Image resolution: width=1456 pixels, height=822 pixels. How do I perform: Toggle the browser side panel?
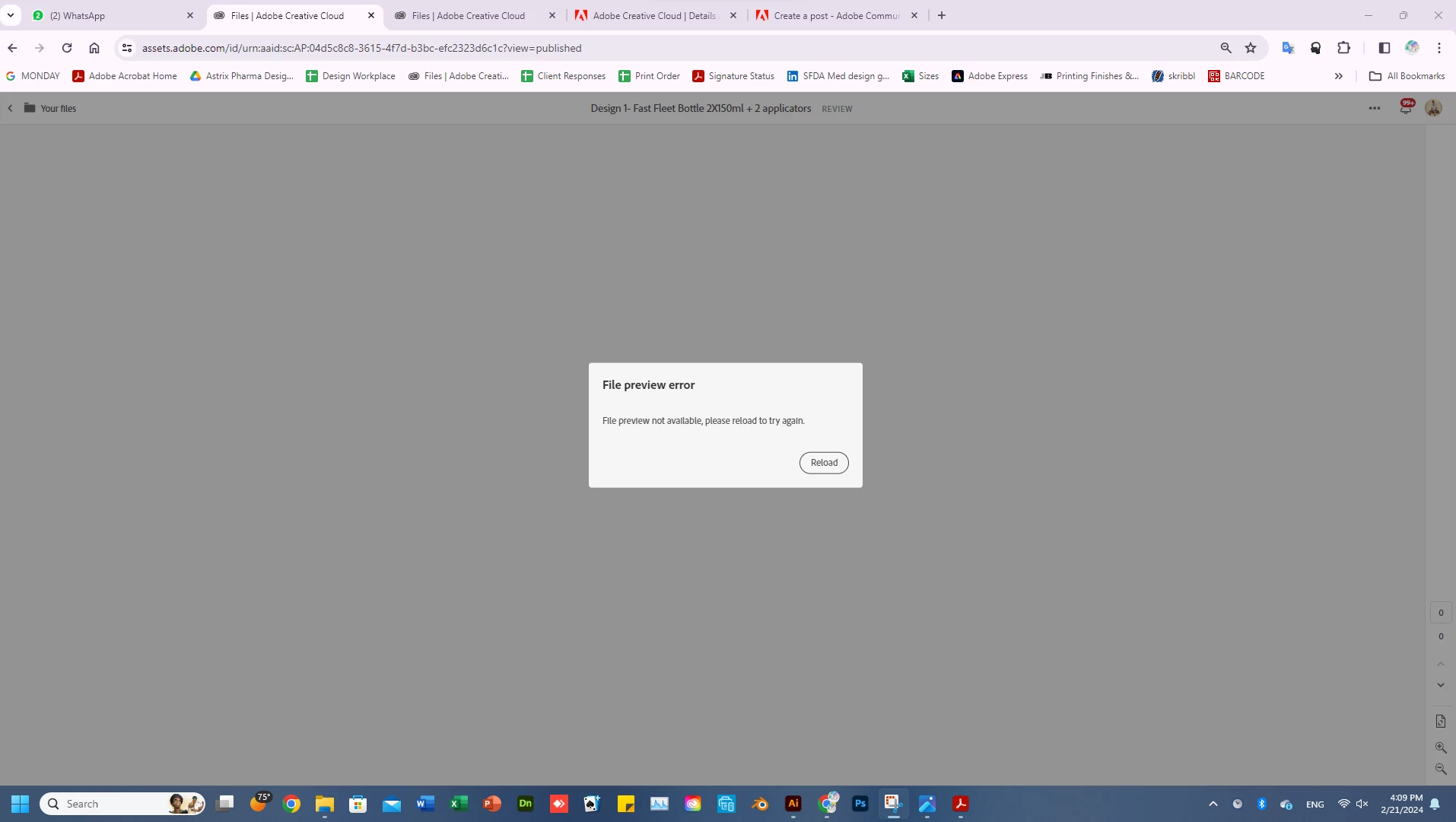[x=1384, y=48]
